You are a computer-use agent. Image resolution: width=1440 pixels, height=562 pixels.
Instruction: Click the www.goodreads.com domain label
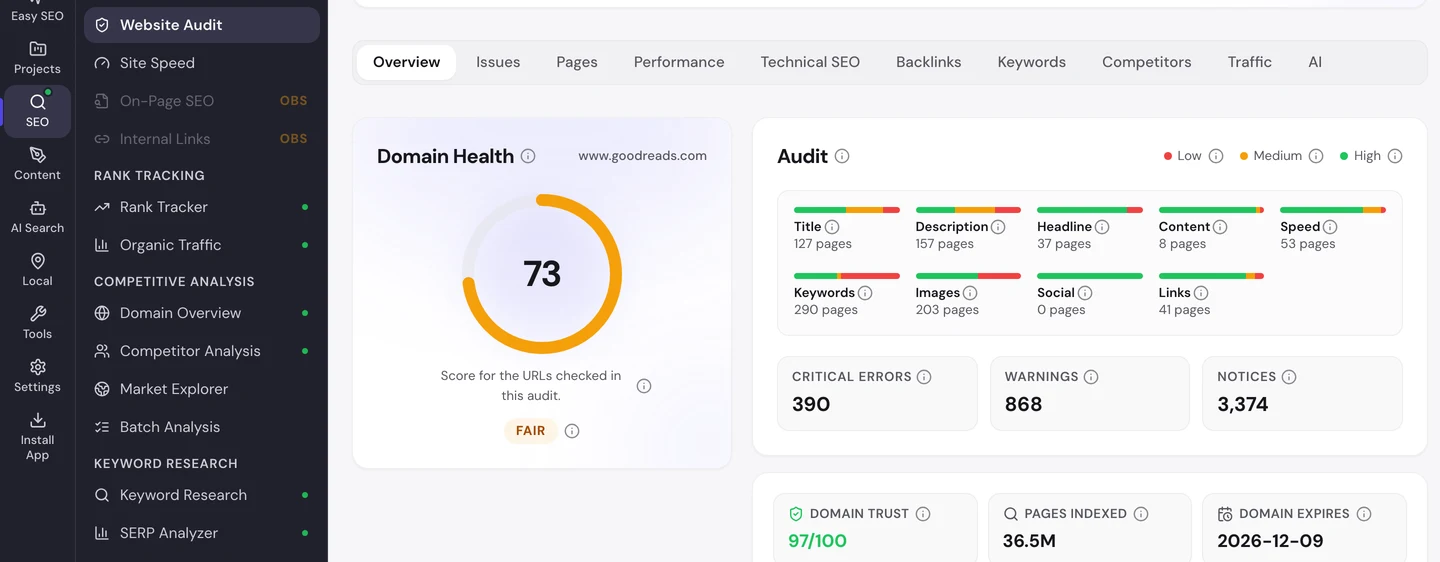coord(642,156)
